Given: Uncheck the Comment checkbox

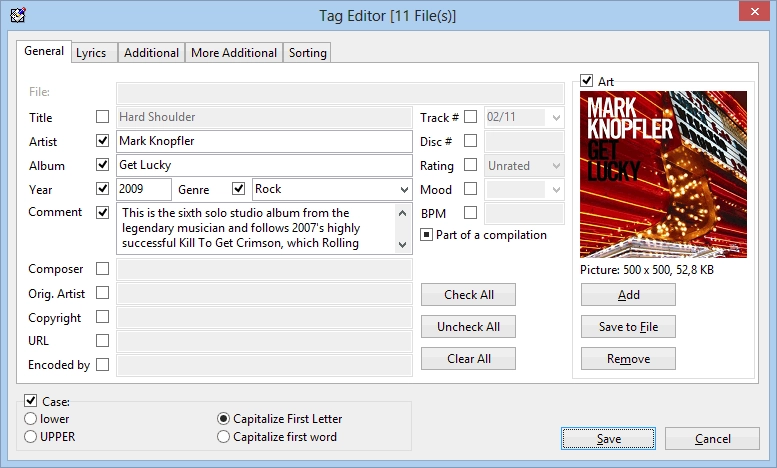Looking at the screenshot, I should click(103, 213).
